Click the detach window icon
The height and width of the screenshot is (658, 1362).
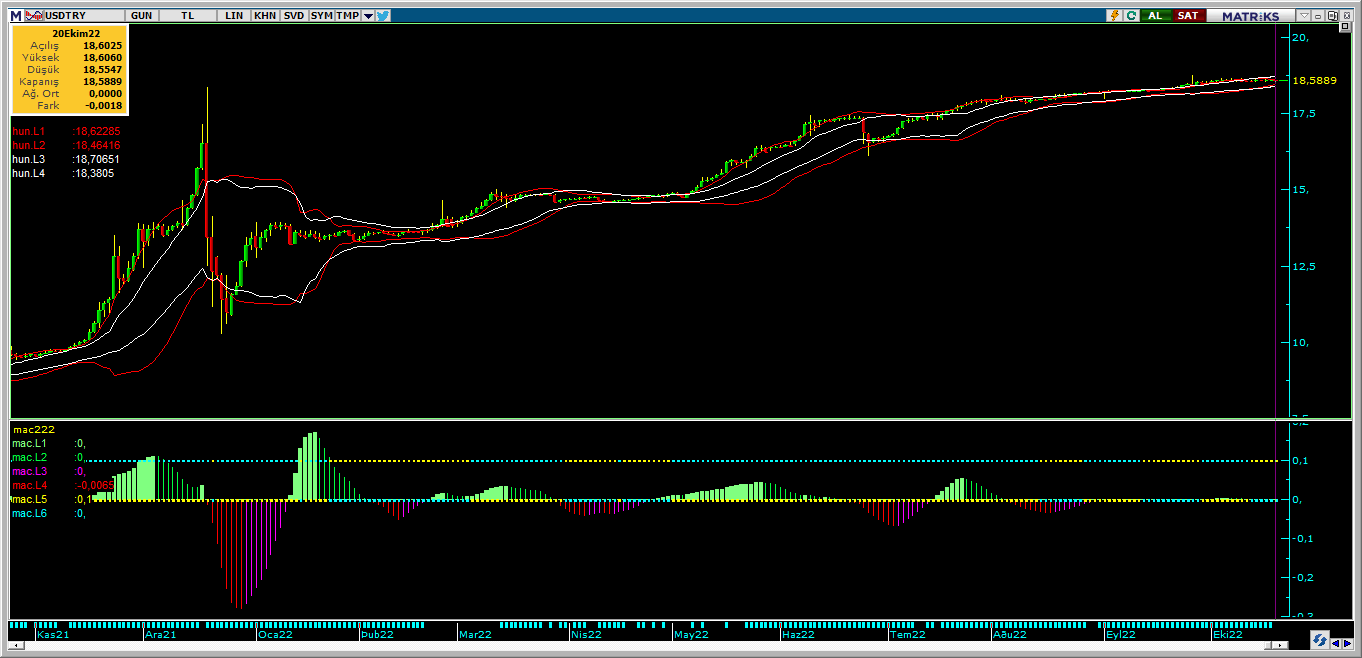click(x=1333, y=15)
